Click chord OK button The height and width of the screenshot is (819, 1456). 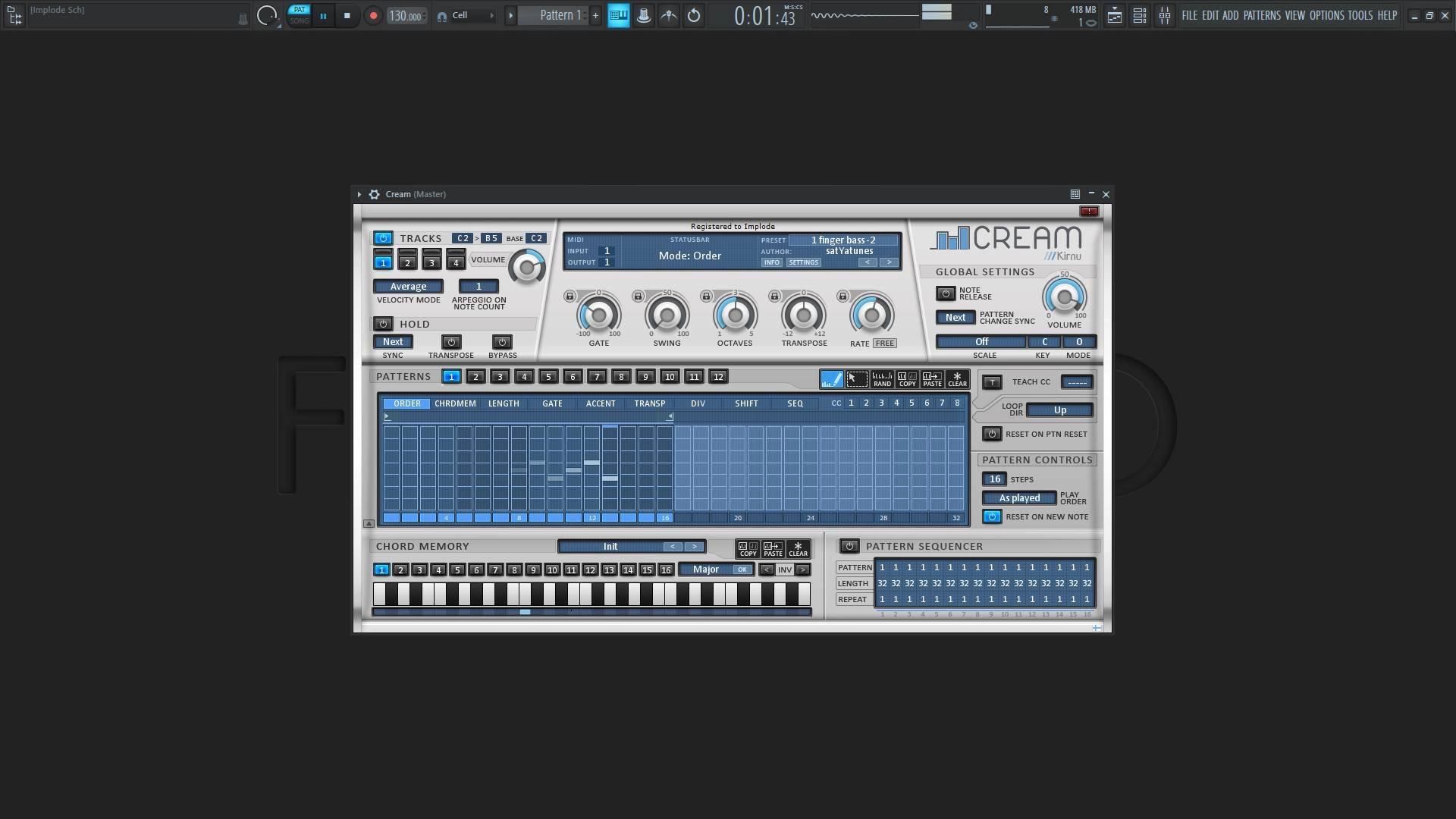(742, 570)
